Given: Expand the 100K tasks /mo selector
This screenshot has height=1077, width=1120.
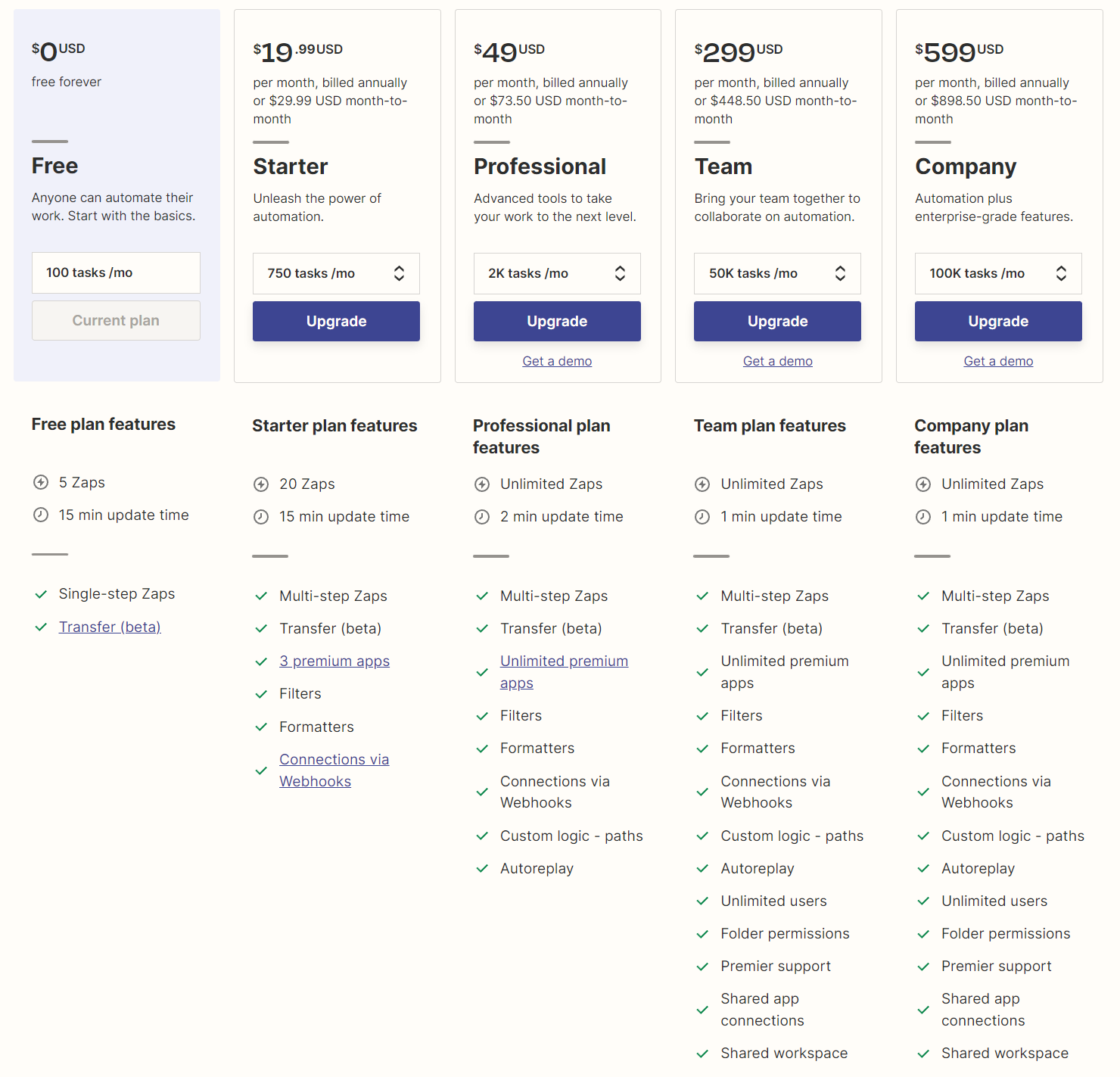Looking at the screenshot, I should point(998,273).
